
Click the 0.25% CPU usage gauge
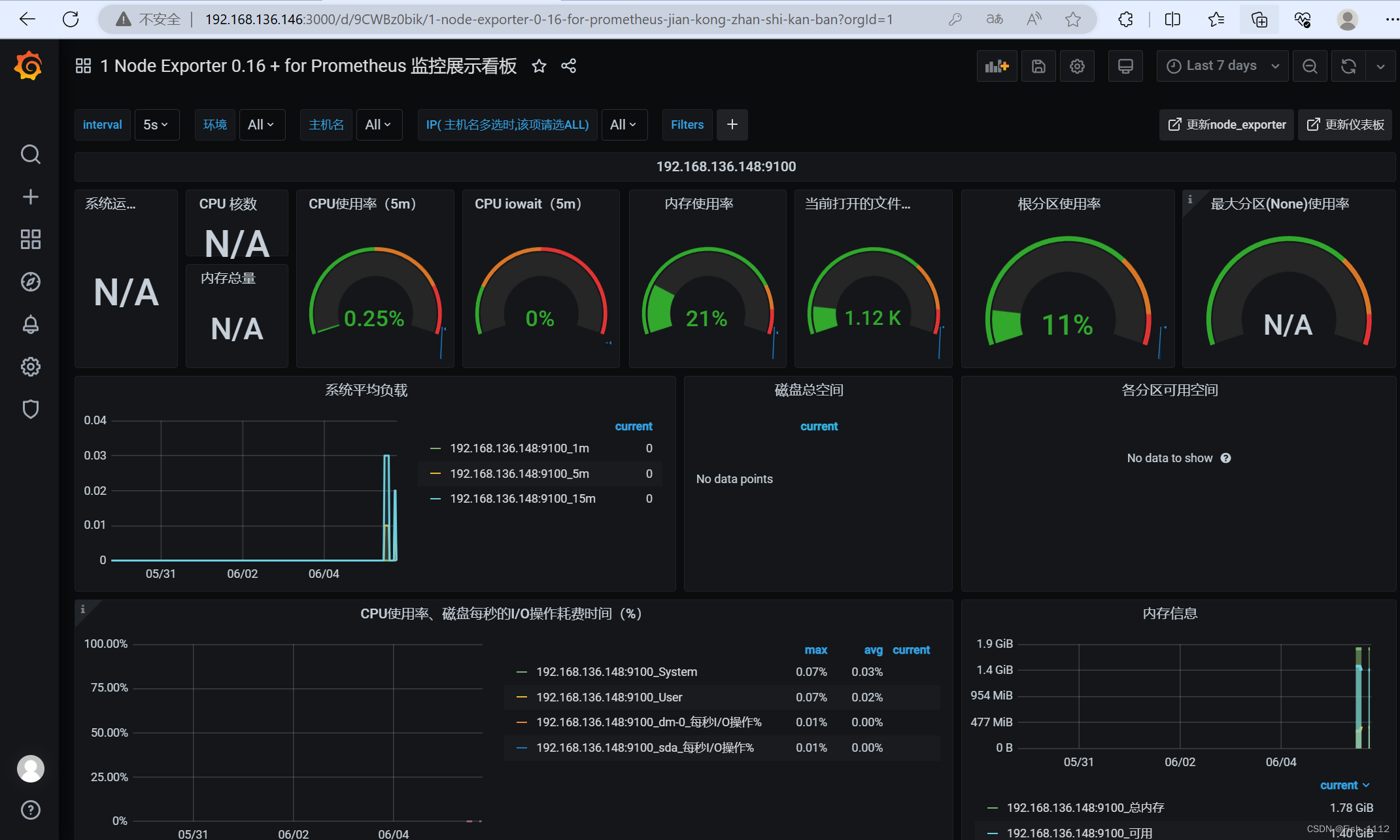click(375, 291)
